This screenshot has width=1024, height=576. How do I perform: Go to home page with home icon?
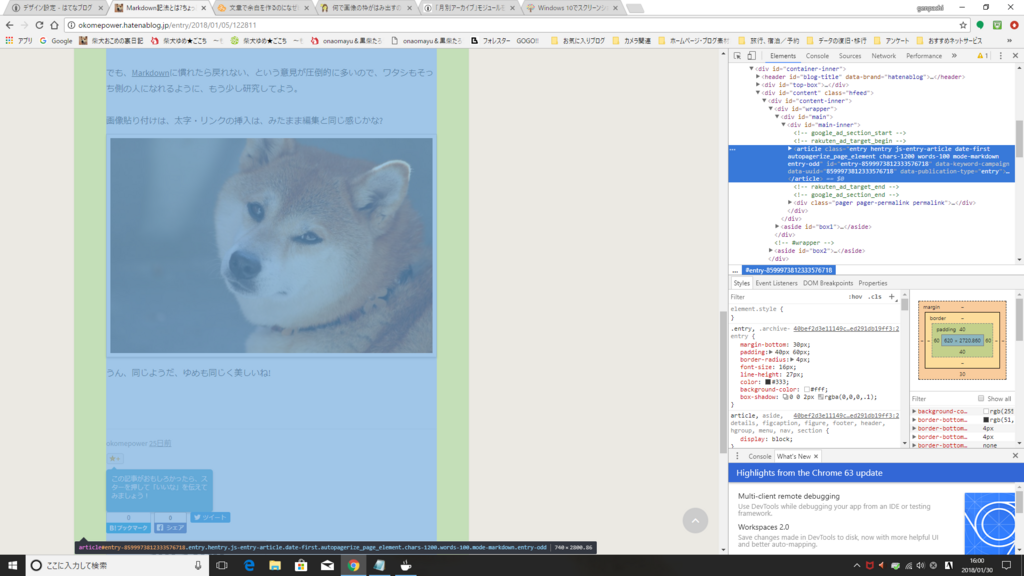pyautogui.click(x=54, y=25)
